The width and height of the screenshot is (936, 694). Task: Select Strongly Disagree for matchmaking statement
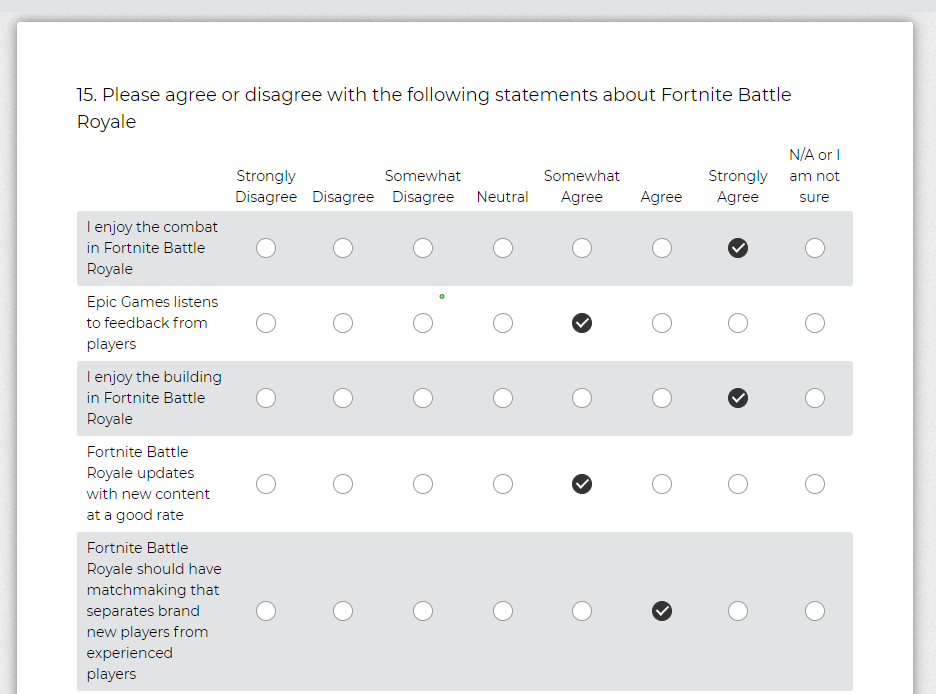tap(266, 611)
